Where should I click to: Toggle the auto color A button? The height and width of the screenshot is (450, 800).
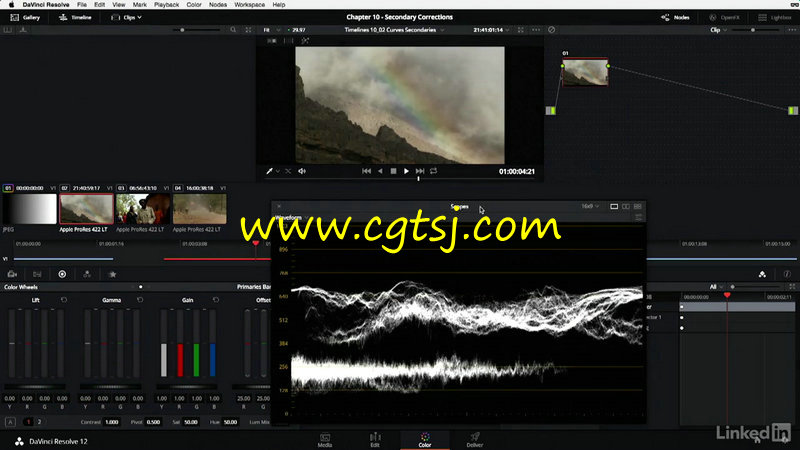tap(10, 422)
